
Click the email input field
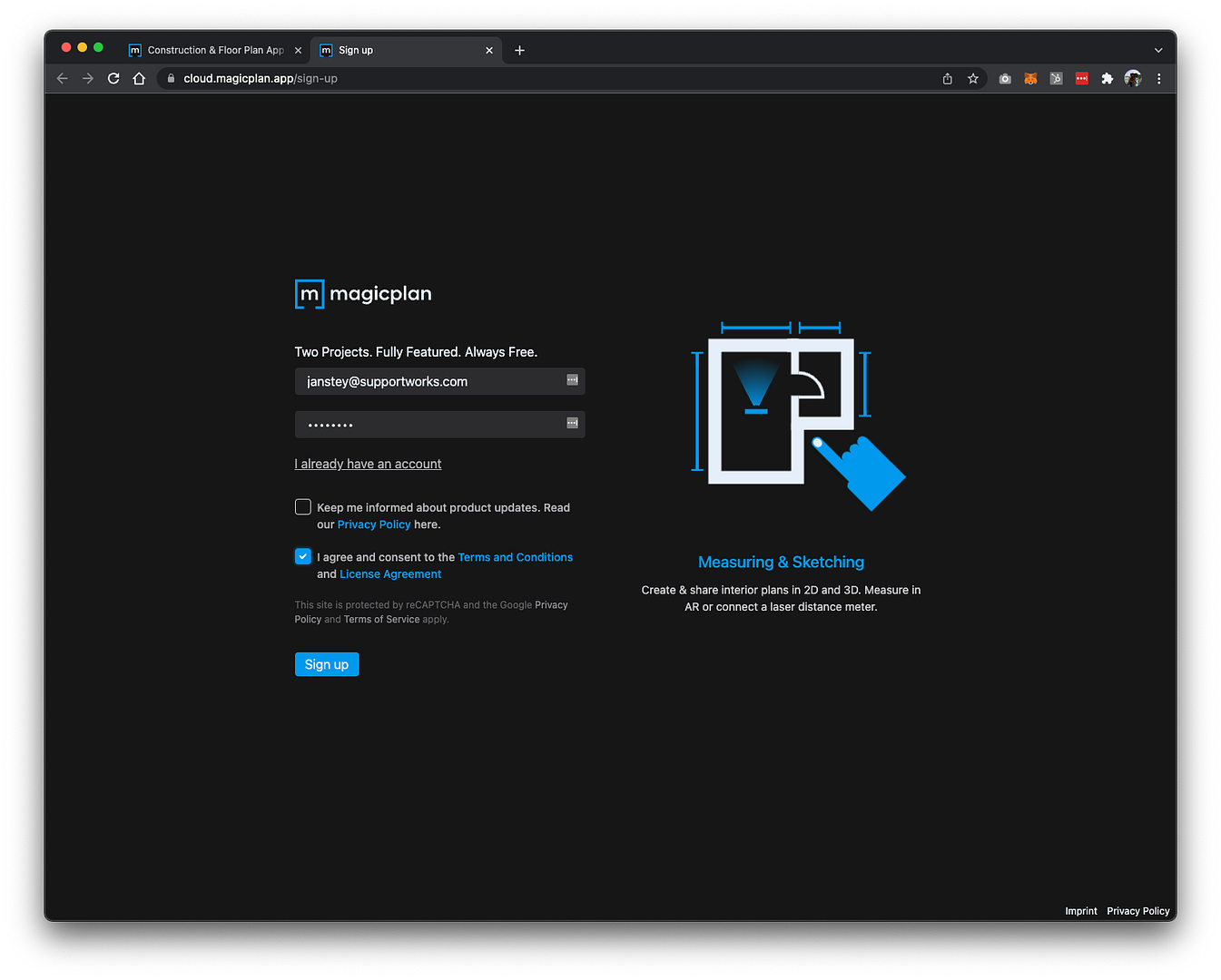440,381
